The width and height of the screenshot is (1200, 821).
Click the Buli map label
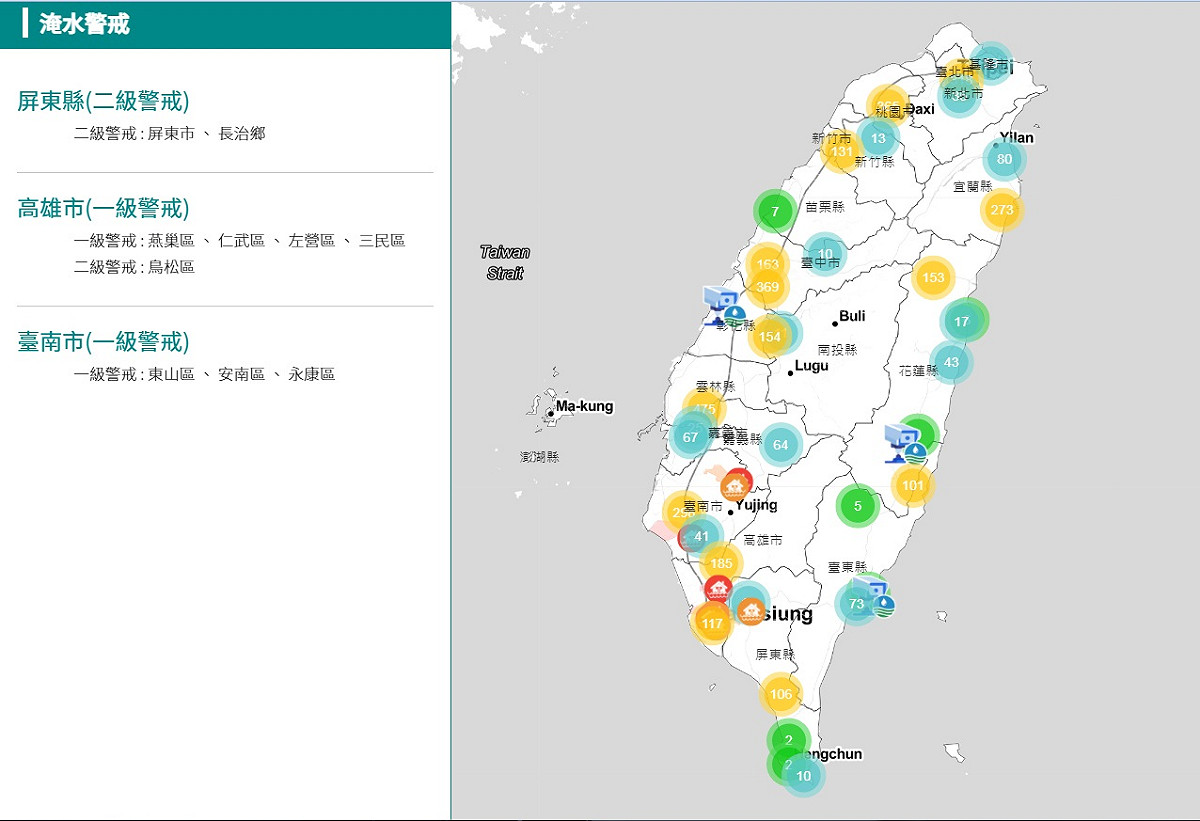853,316
